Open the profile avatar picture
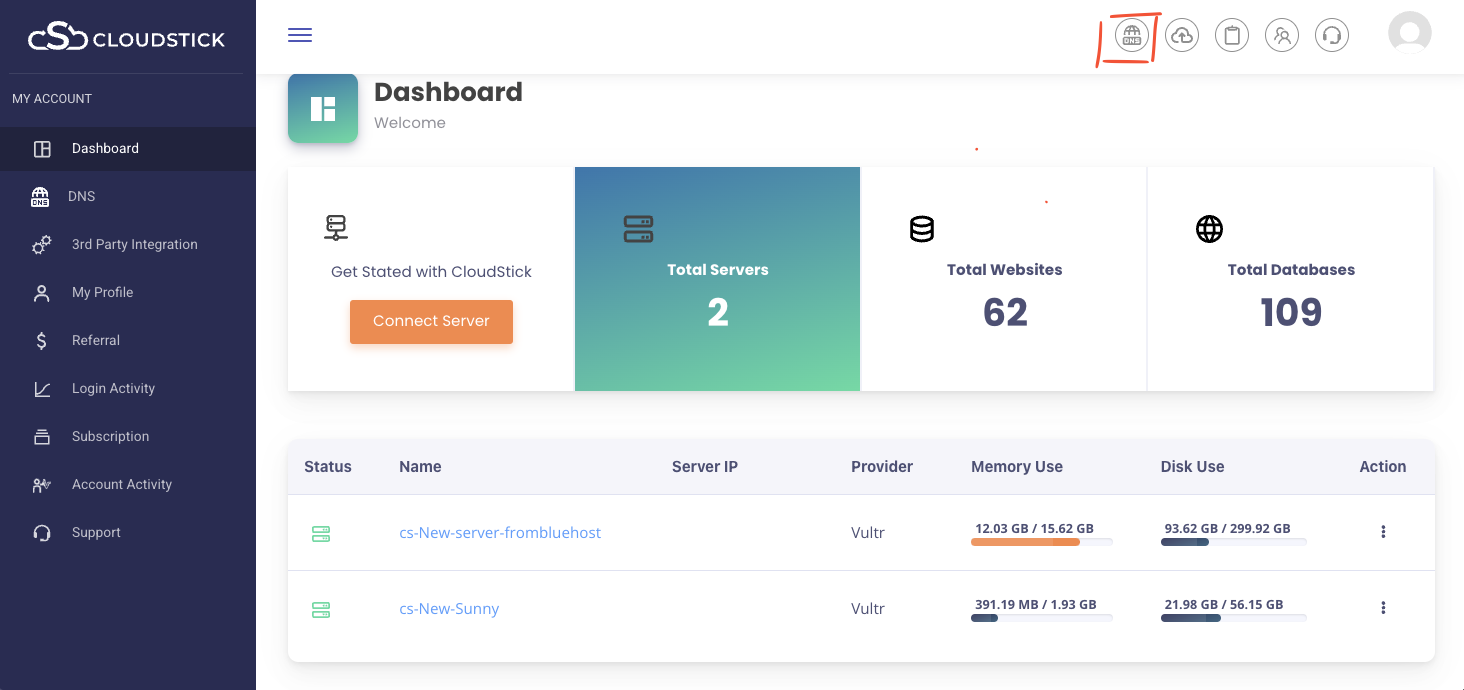 (1410, 33)
